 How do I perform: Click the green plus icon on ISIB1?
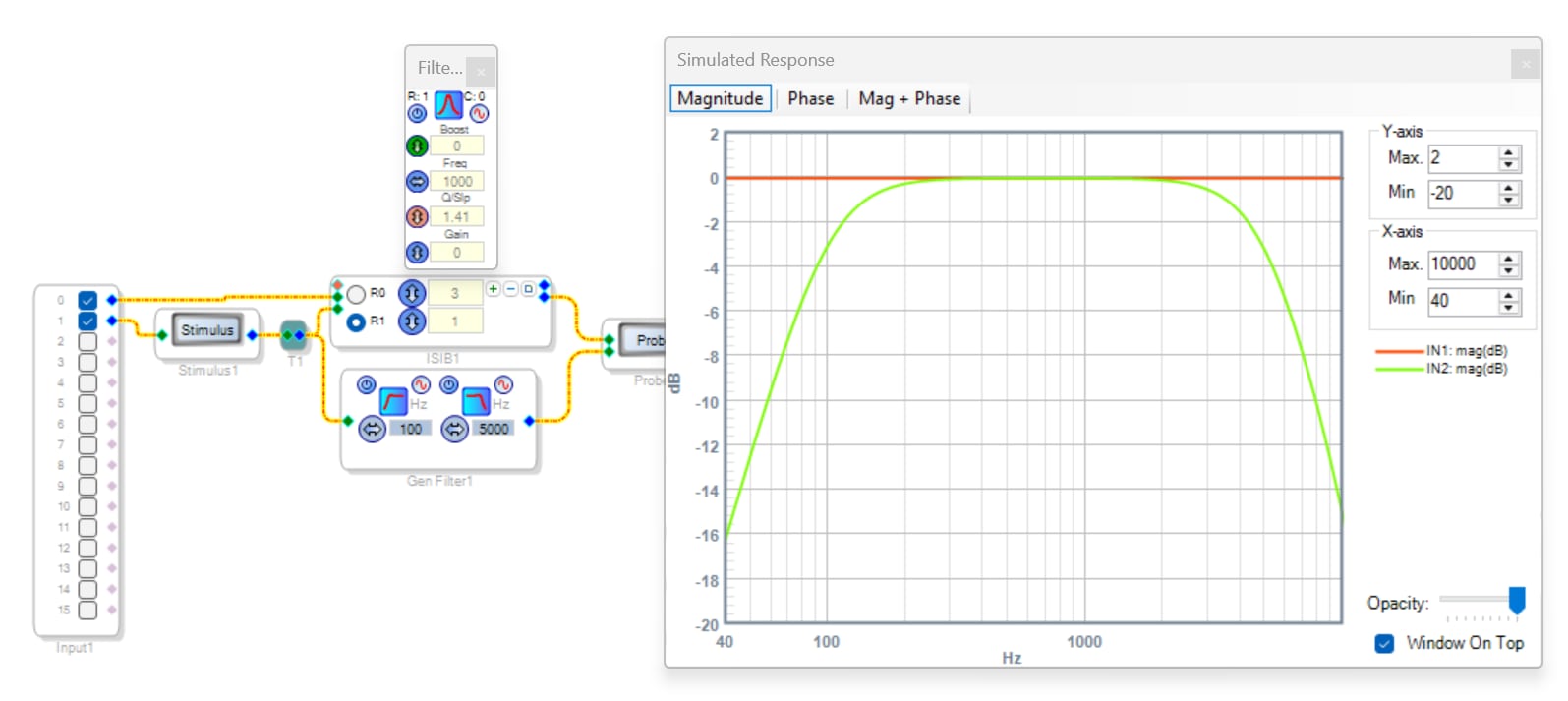click(494, 289)
